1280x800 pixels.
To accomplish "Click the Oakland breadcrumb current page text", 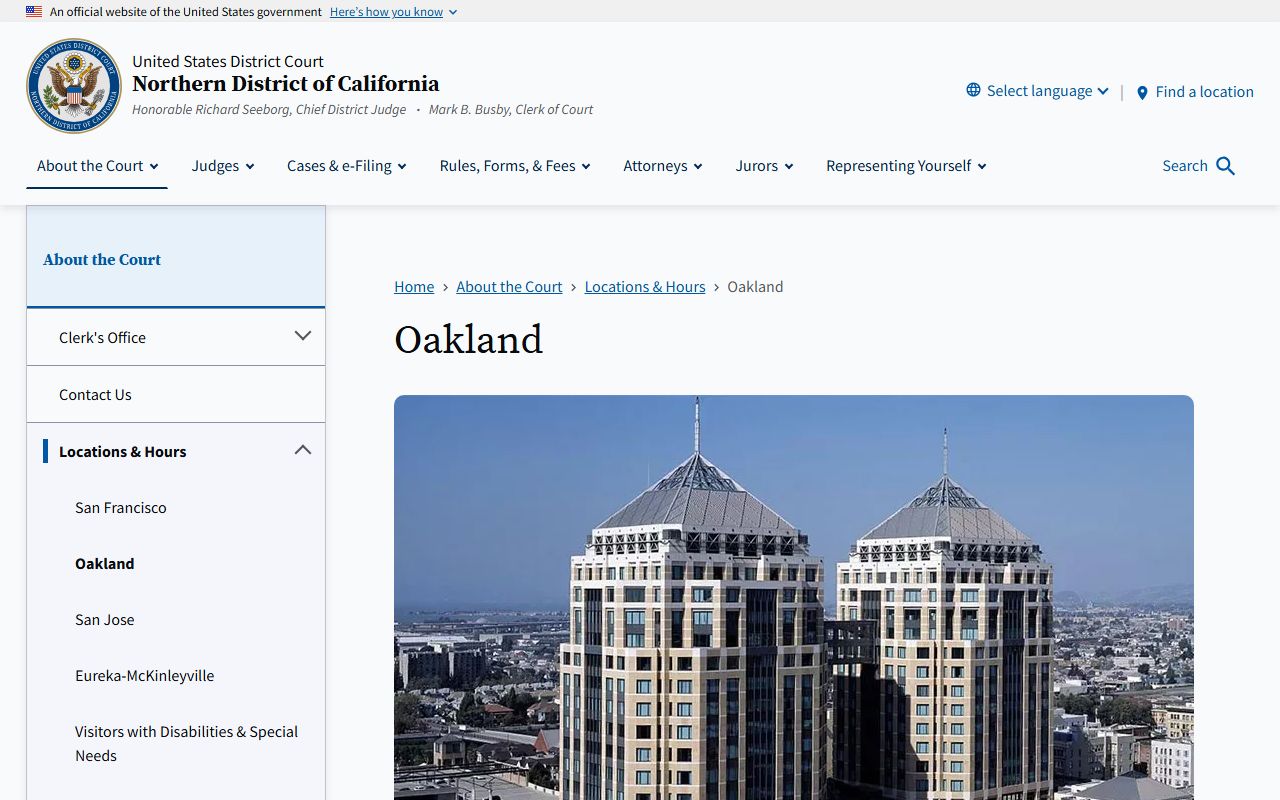I will pyautogui.click(x=755, y=287).
